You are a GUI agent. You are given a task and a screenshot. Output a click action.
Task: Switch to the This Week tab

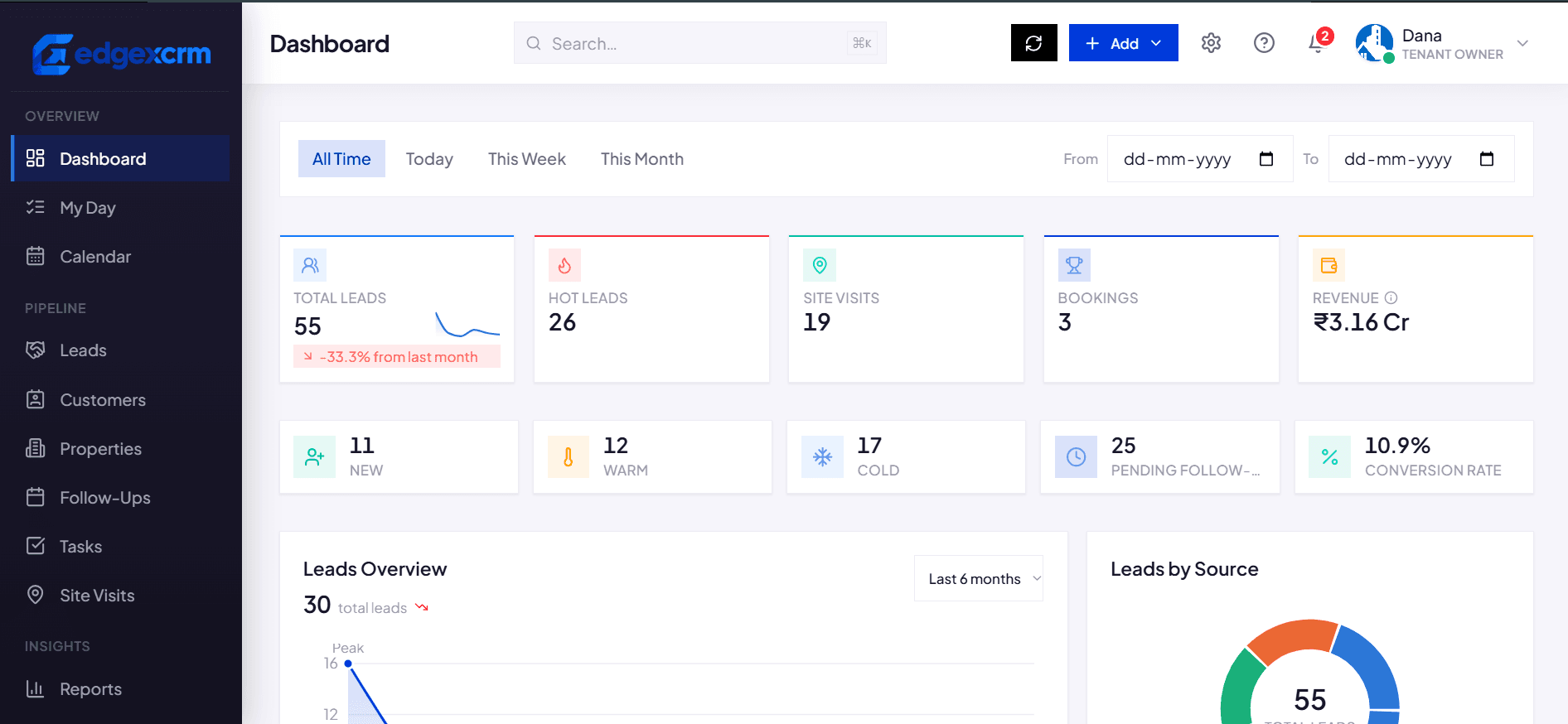pyautogui.click(x=527, y=159)
